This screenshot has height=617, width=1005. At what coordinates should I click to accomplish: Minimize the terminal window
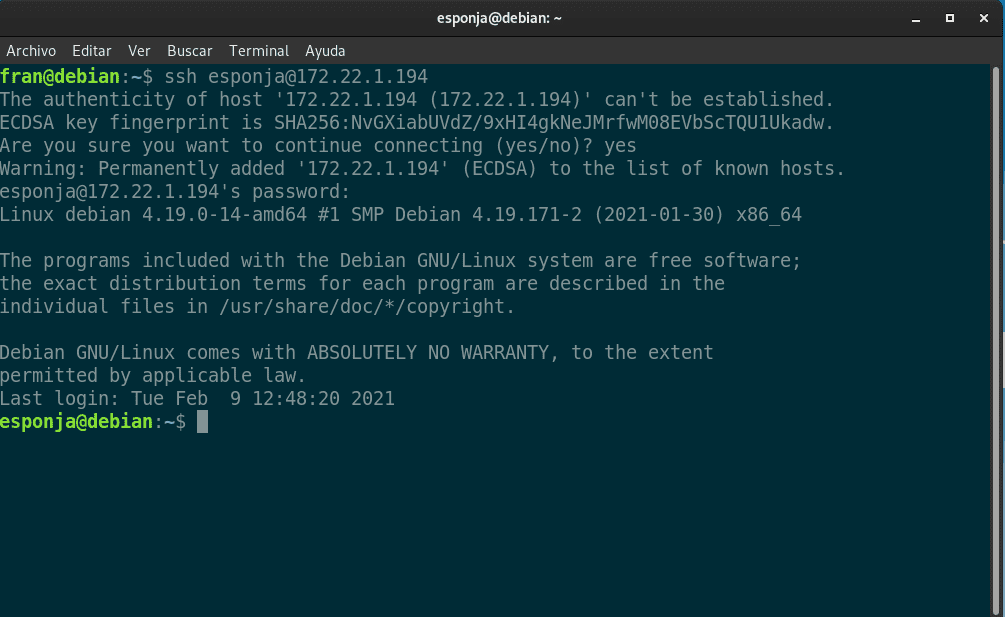(916, 19)
